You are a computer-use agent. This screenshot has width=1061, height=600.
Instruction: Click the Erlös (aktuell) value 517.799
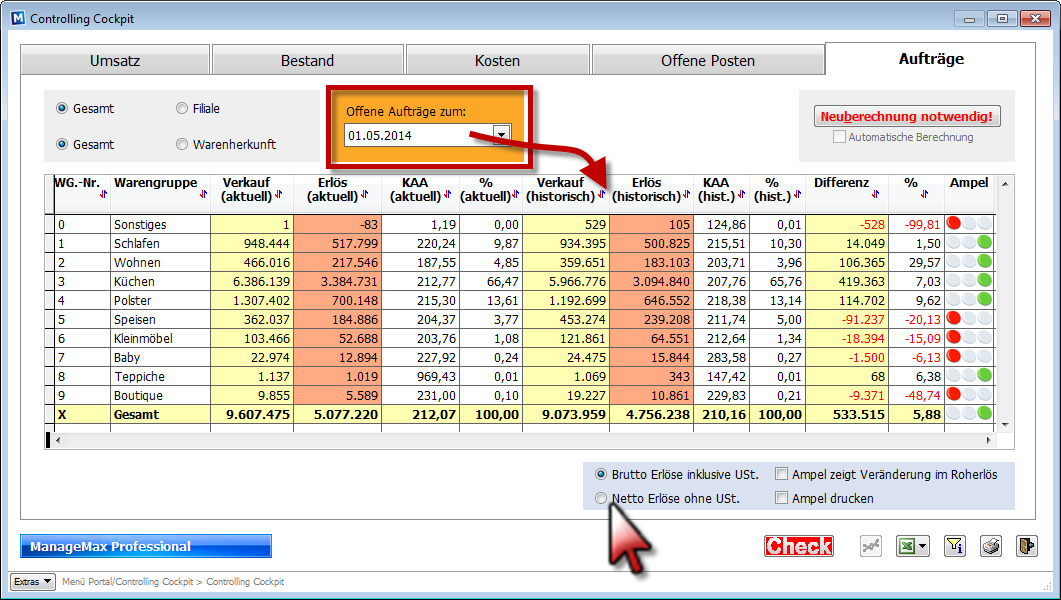(338, 244)
